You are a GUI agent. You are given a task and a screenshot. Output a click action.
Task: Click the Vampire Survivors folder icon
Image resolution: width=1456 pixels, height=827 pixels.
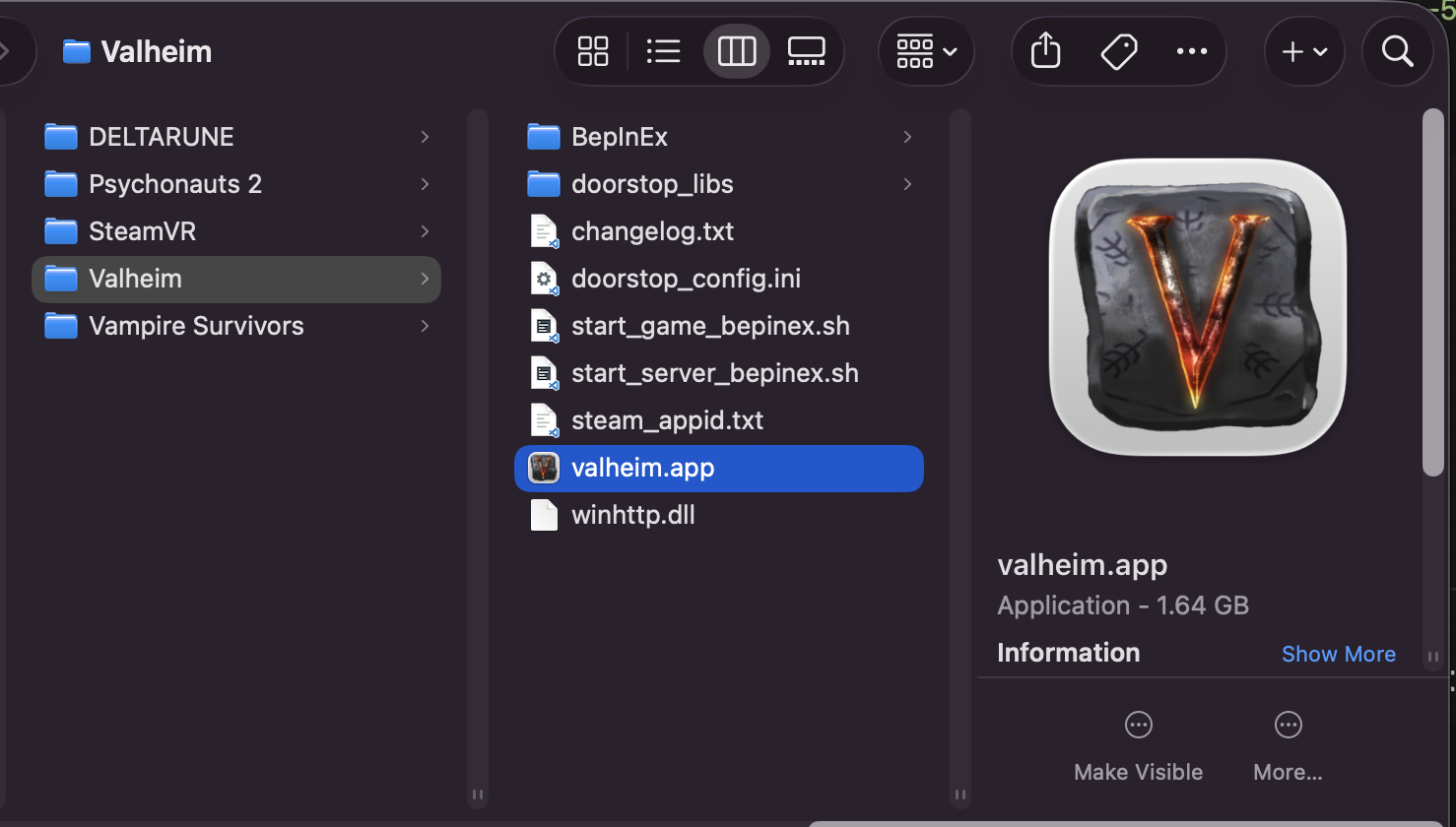[x=61, y=326]
